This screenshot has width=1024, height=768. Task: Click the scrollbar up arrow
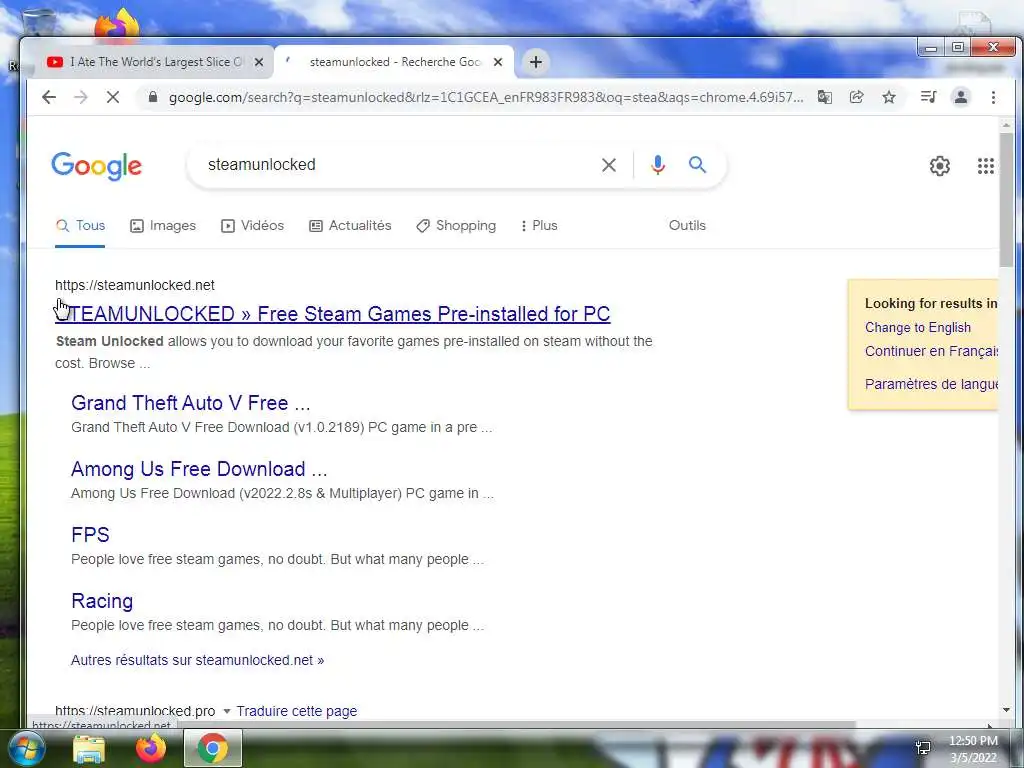click(x=1006, y=125)
